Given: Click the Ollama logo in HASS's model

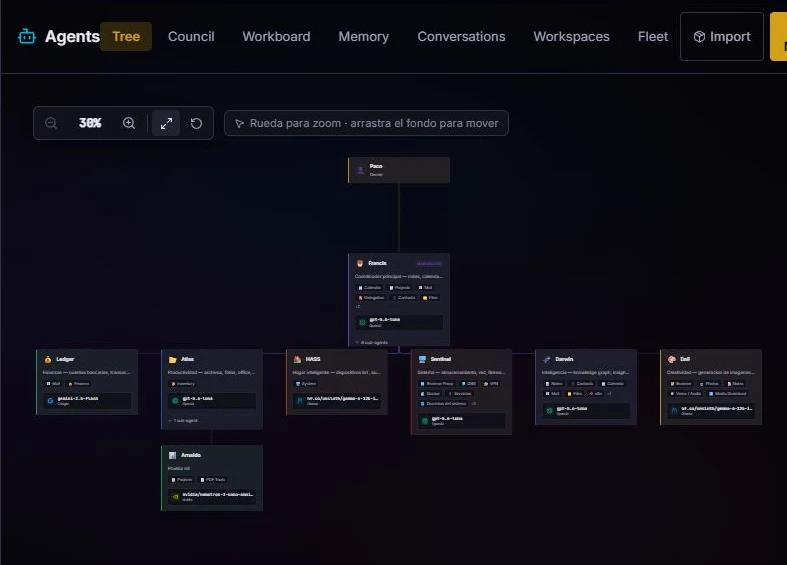Looking at the screenshot, I should pos(300,401).
